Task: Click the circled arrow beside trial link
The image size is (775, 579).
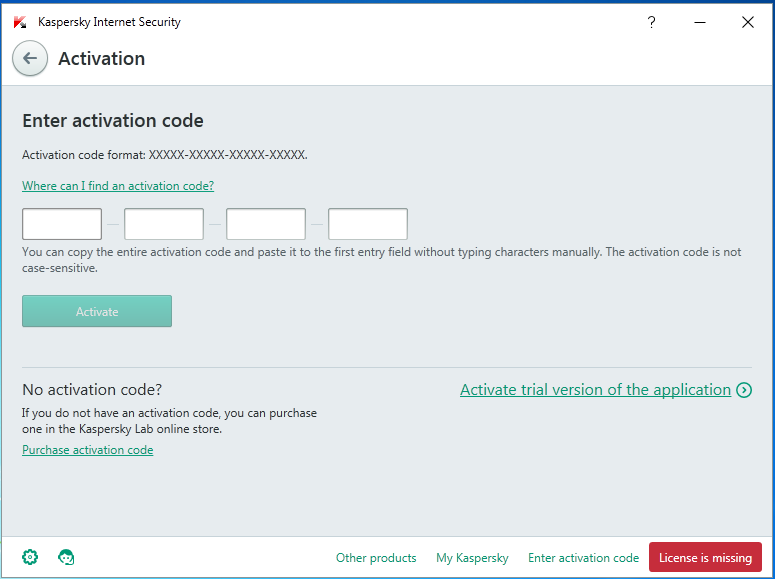Action: [744, 390]
